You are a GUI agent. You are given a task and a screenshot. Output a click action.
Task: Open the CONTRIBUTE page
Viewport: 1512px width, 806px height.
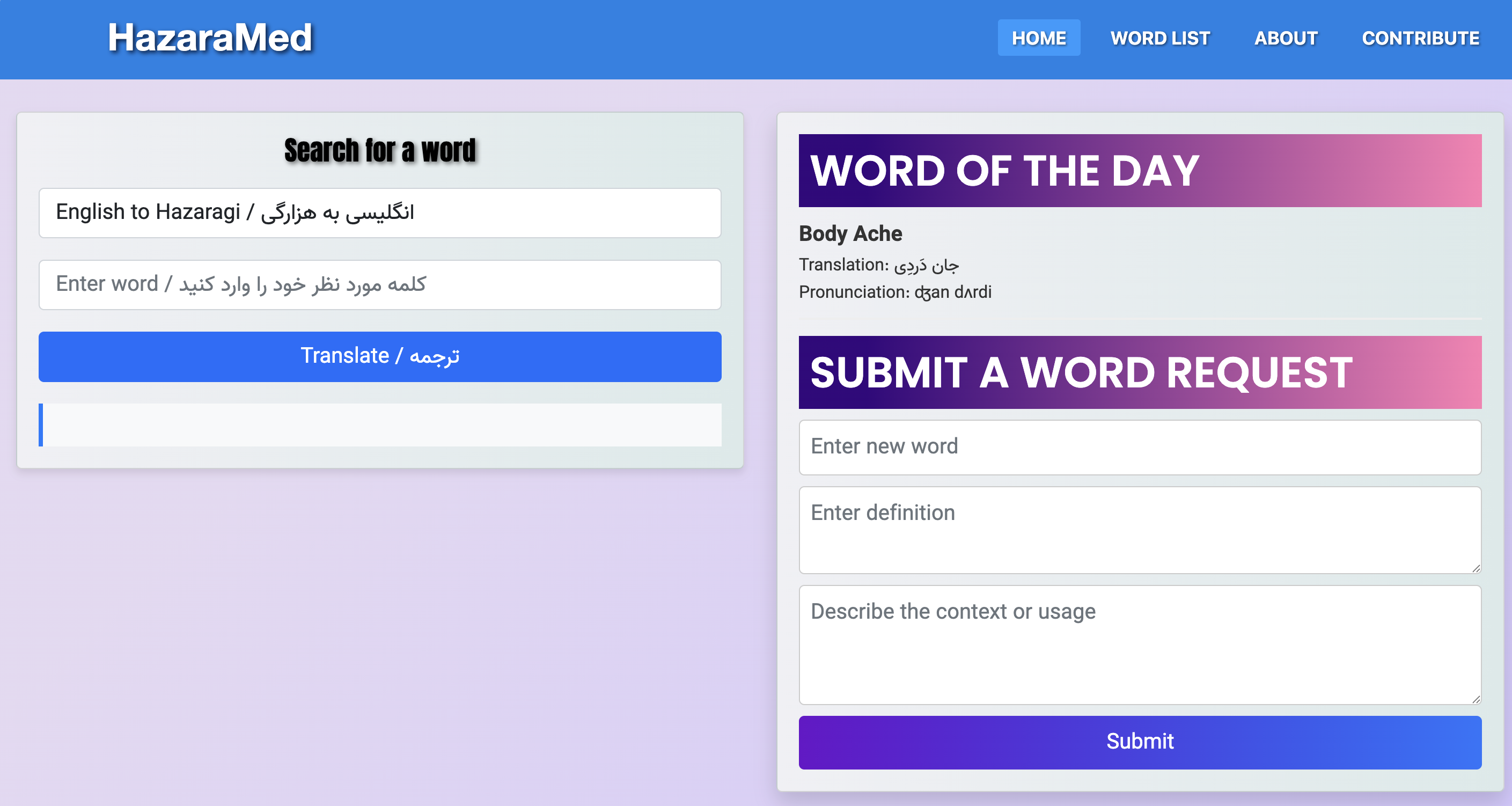(1420, 38)
